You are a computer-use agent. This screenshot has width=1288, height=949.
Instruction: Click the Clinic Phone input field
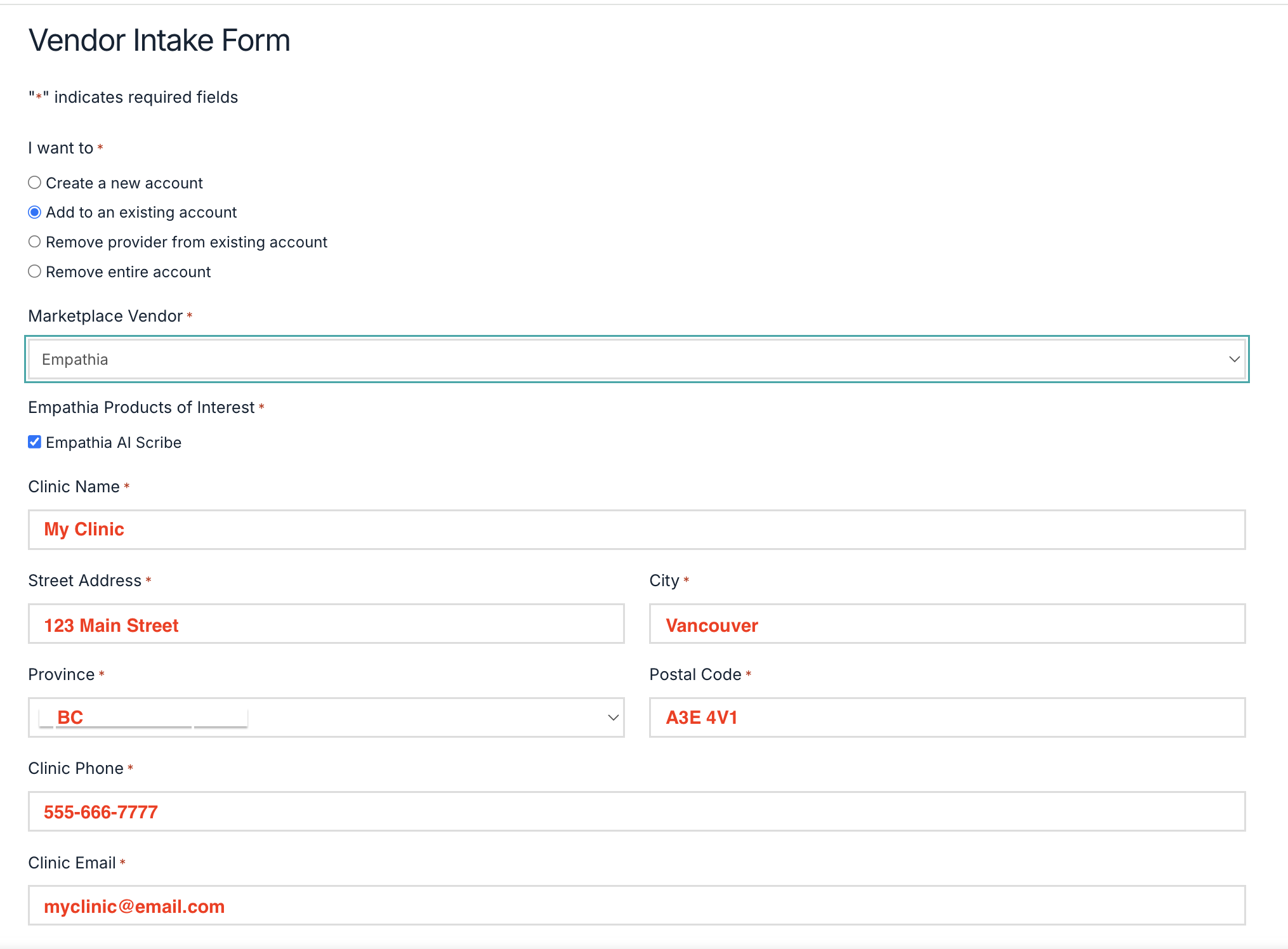click(x=636, y=811)
